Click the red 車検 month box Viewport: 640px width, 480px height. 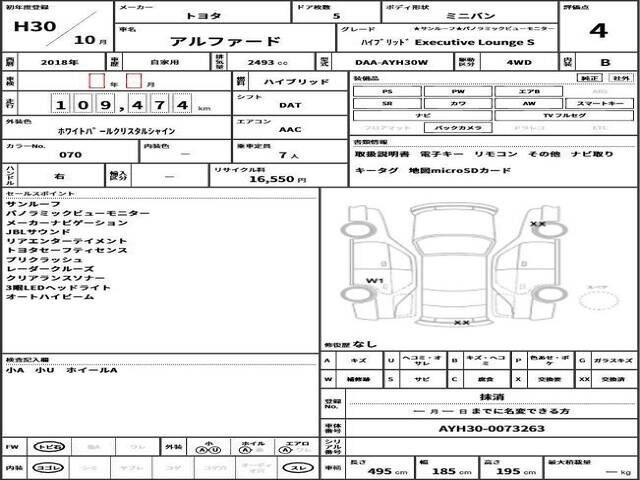(134, 81)
